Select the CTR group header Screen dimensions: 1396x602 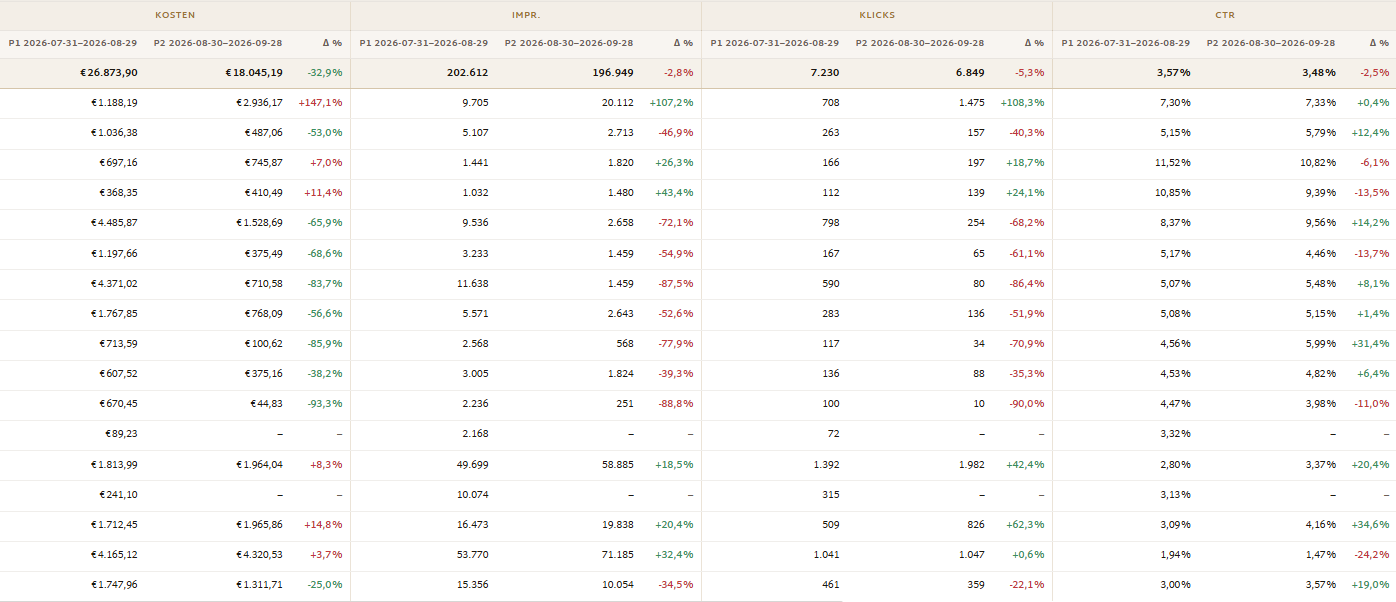(x=1224, y=15)
